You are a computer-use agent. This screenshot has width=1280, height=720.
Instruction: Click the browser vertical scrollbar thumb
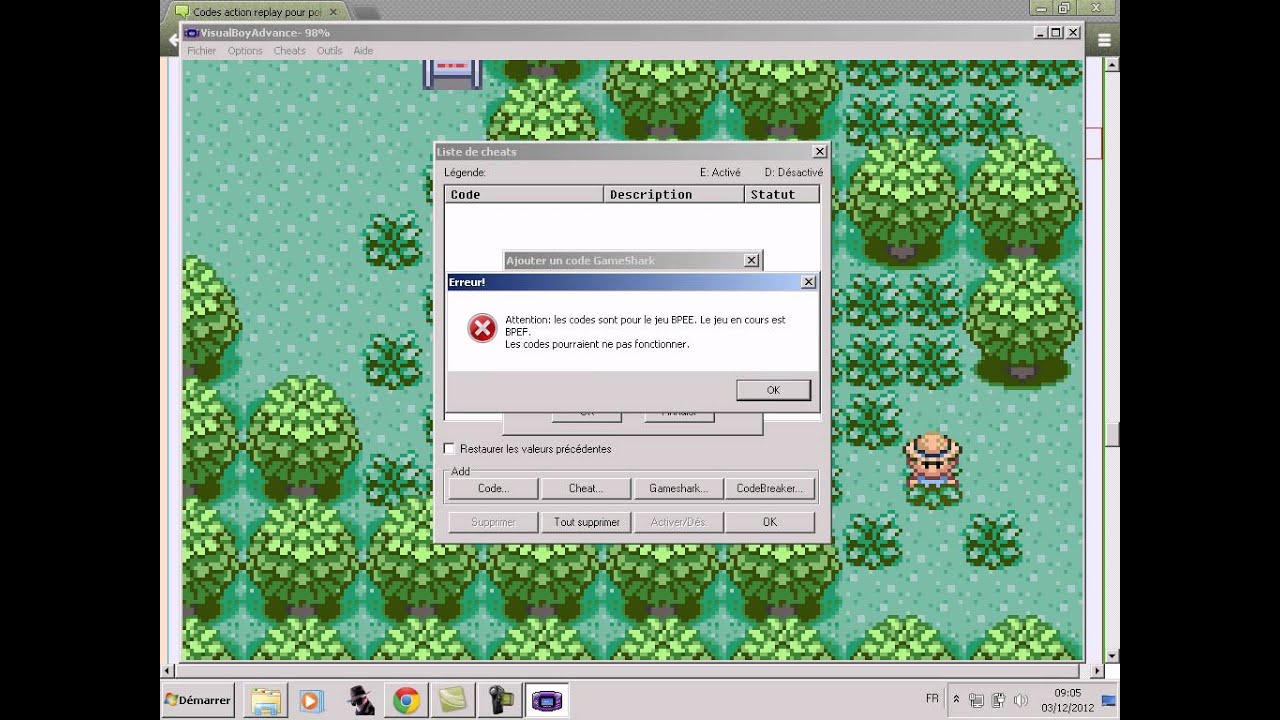pyautogui.click(x=1111, y=435)
